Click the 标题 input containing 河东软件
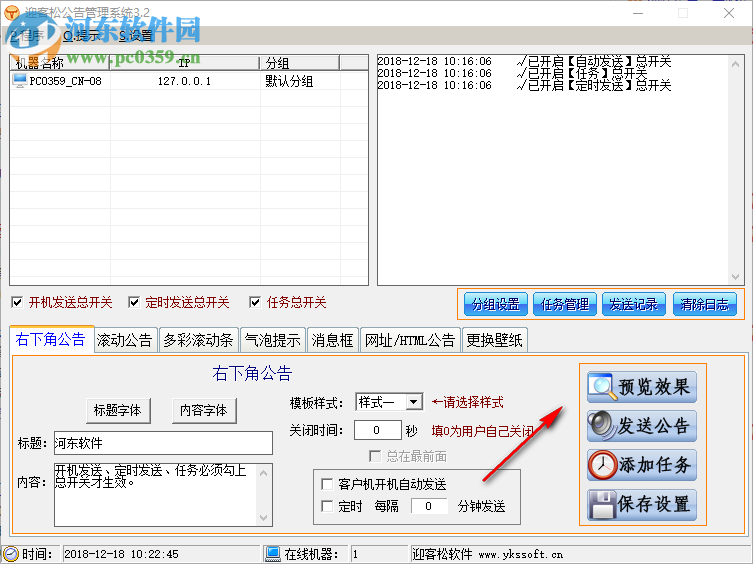 click(x=163, y=443)
